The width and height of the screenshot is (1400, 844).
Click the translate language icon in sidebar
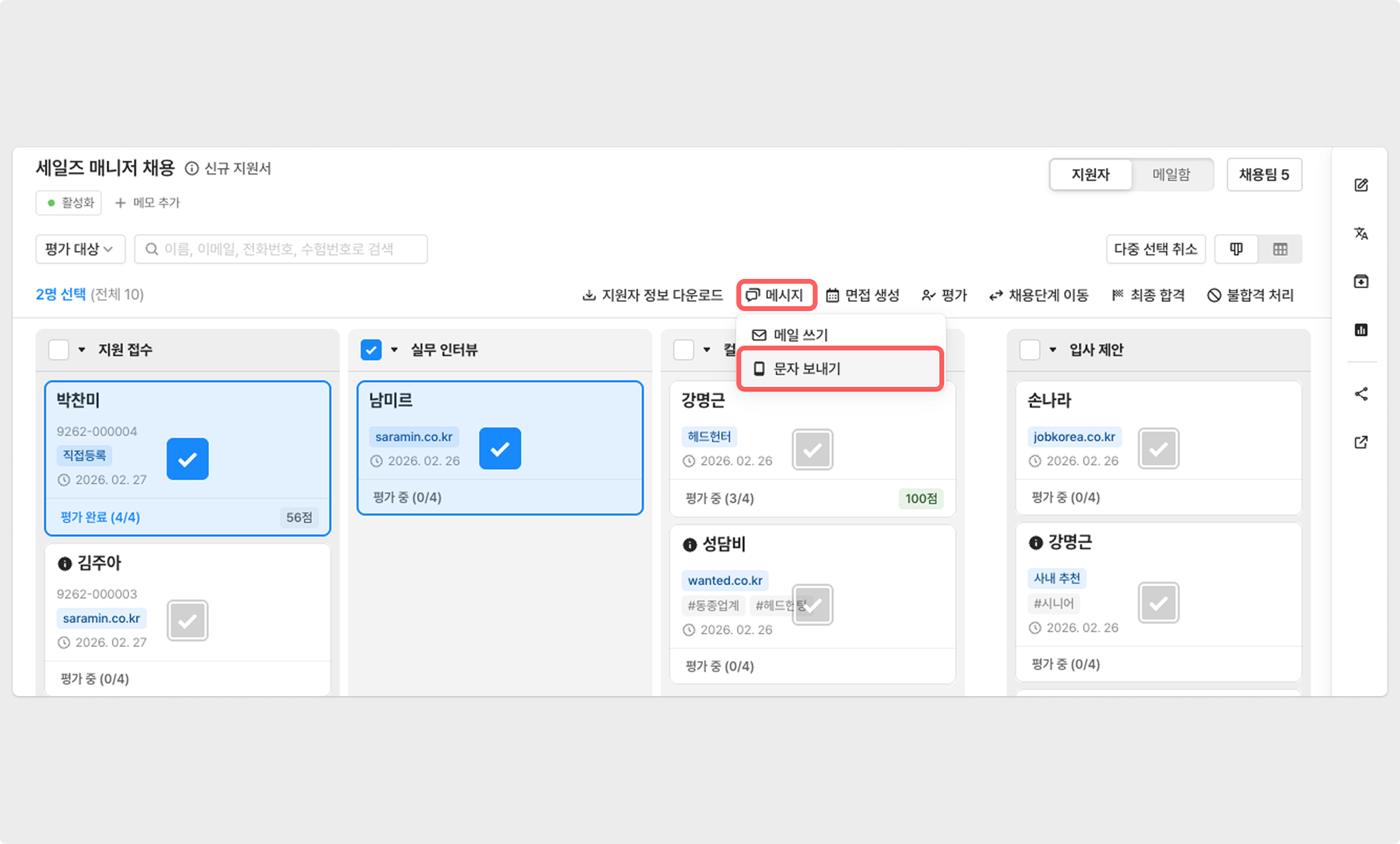coord(1361,233)
